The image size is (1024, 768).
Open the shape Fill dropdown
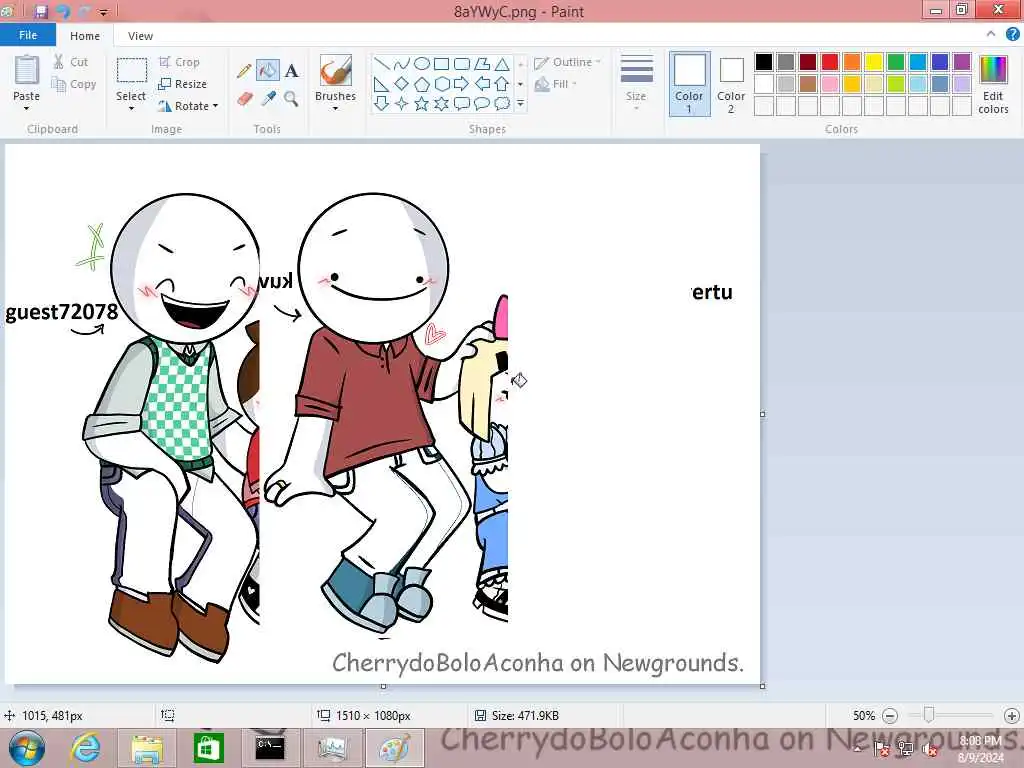pos(556,84)
